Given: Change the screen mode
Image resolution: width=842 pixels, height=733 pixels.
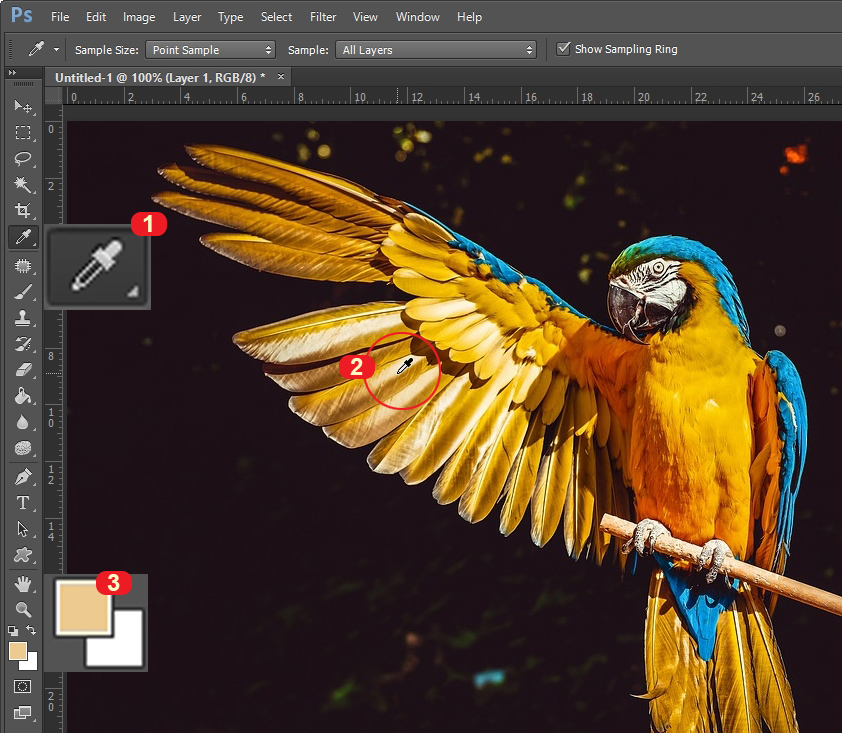Looking at the screenshot, I should (x=23, y=713).
